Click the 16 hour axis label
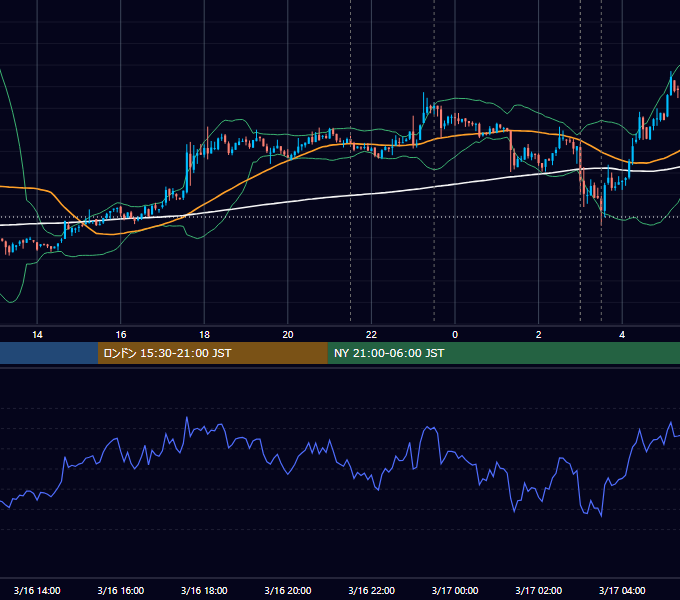 pos(121,335)
